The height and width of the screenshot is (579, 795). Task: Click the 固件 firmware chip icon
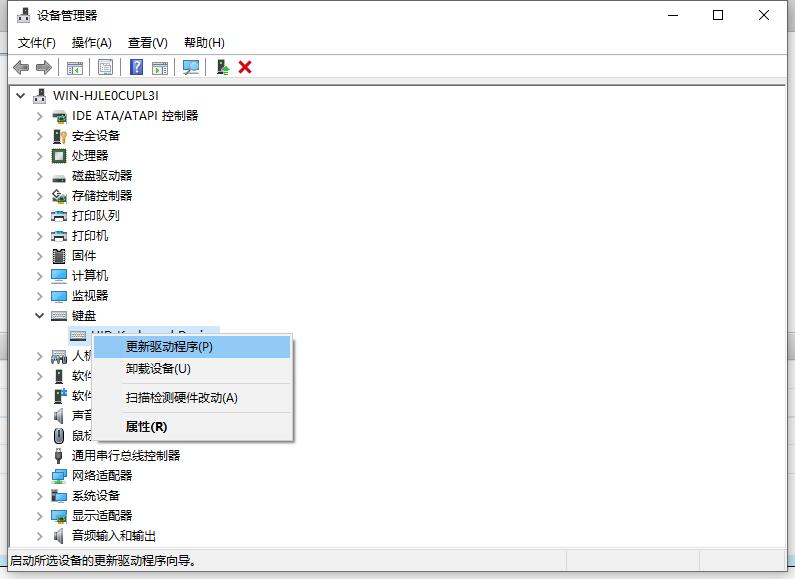(x=59, y=256)
